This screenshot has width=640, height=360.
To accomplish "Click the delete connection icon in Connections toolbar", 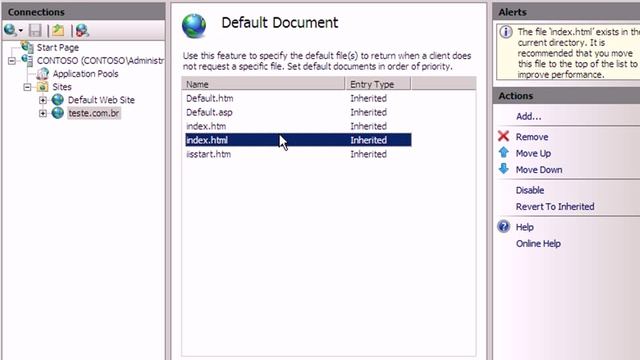I will (x=82, y=30).
